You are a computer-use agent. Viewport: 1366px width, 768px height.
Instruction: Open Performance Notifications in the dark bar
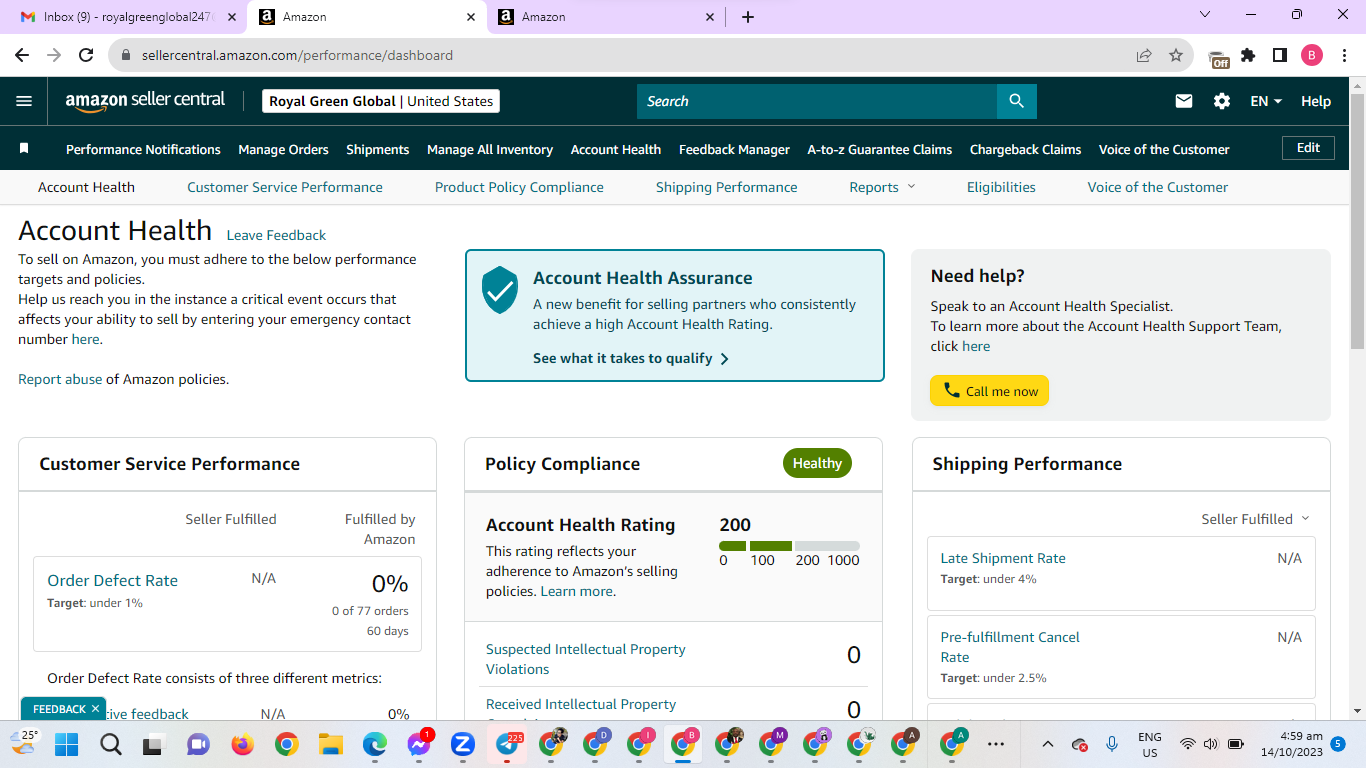point(143,149)
